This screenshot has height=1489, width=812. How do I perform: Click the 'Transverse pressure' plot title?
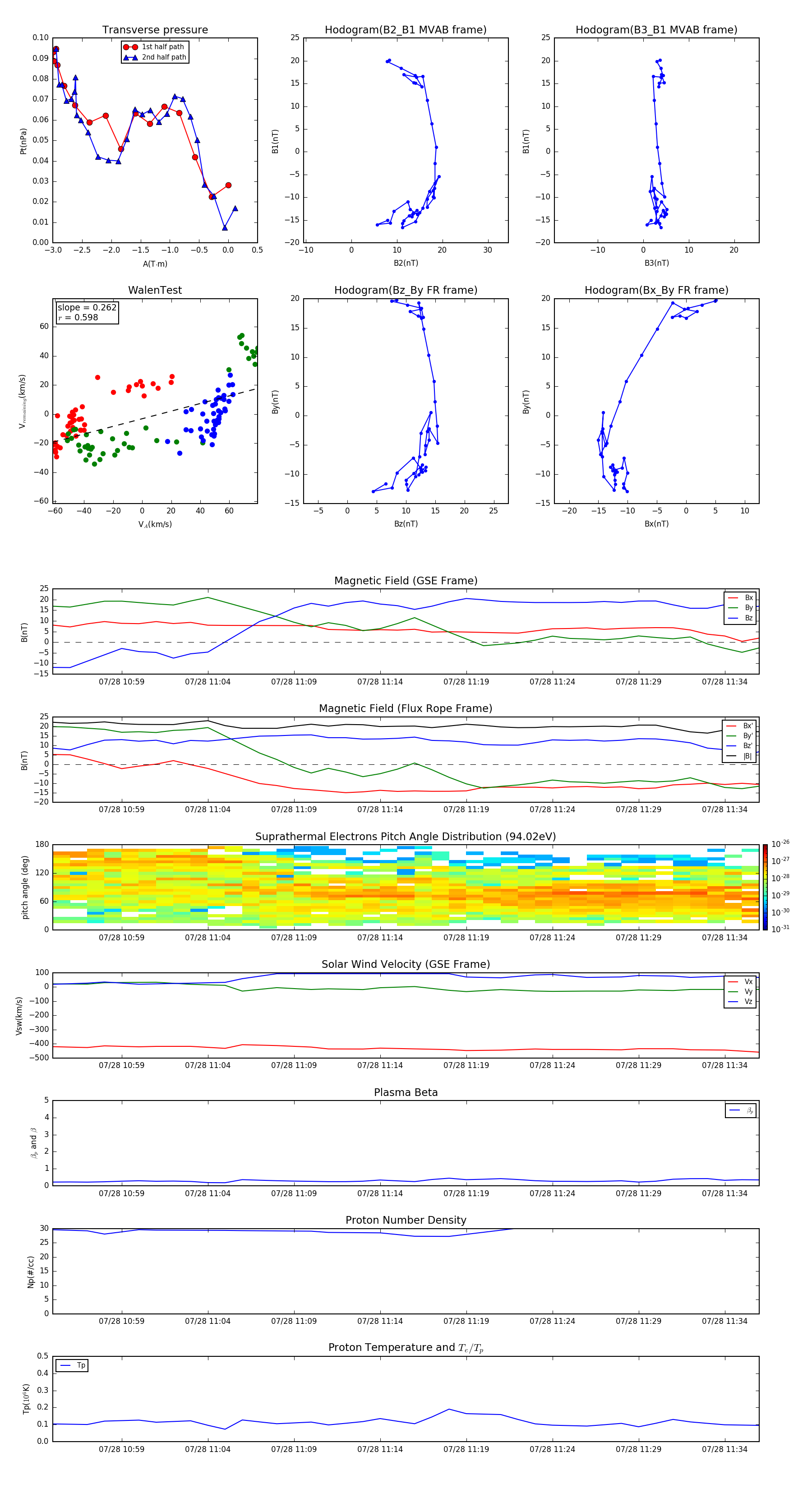tap(155, 29)
